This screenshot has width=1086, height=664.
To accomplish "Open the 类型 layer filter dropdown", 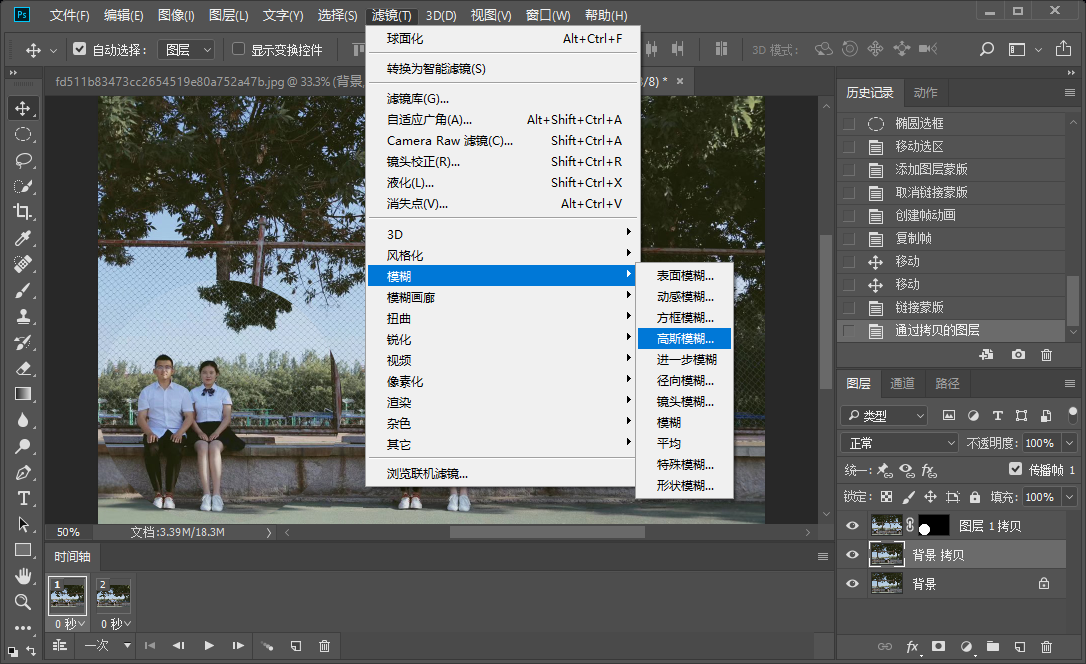I will pyautogui.click(x=884, y=415).
